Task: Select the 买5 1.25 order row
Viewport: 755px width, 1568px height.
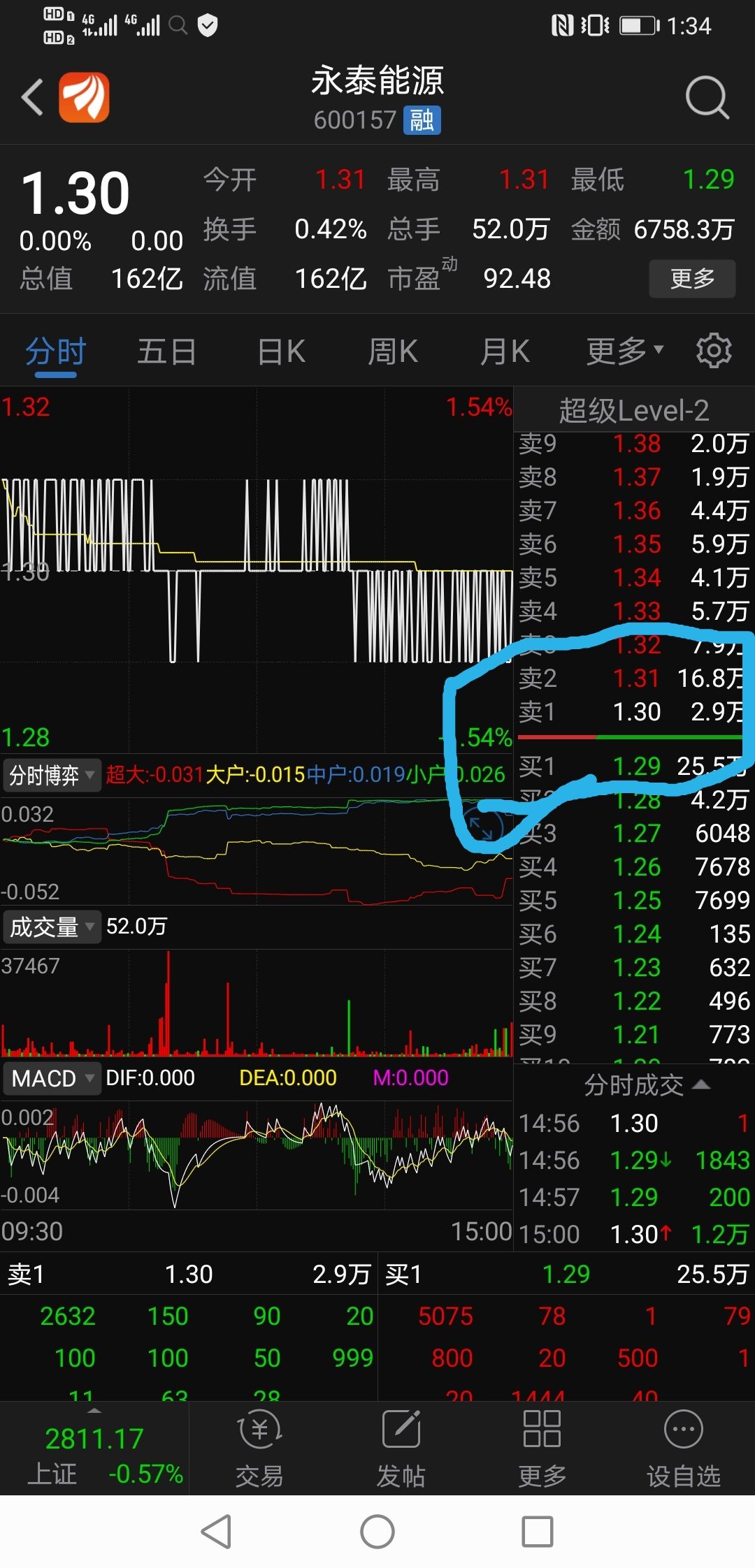Action: coord(634,901)
